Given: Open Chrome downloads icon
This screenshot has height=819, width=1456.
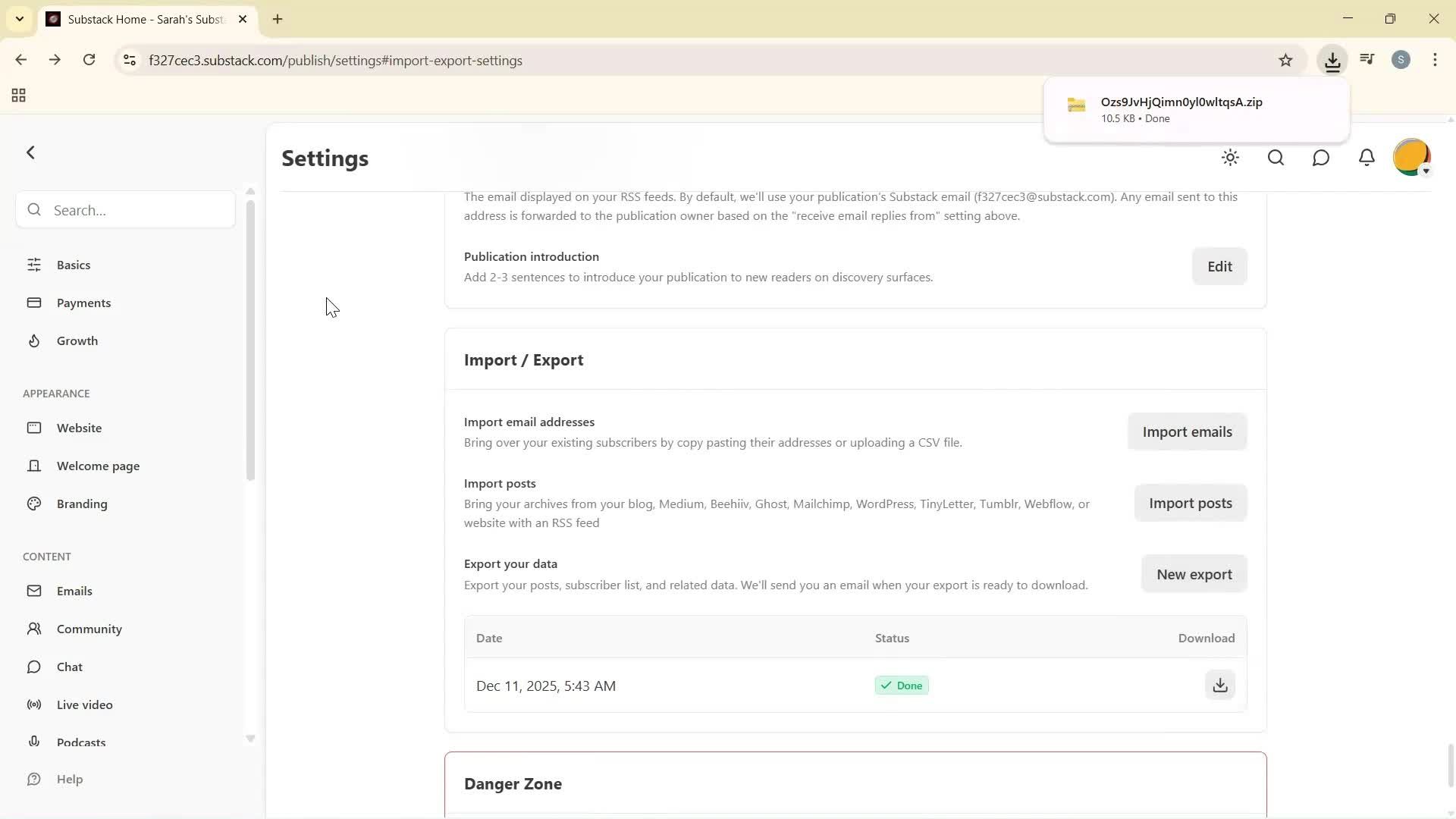Looking at the screenshot, I should [x=1332, y=61].
